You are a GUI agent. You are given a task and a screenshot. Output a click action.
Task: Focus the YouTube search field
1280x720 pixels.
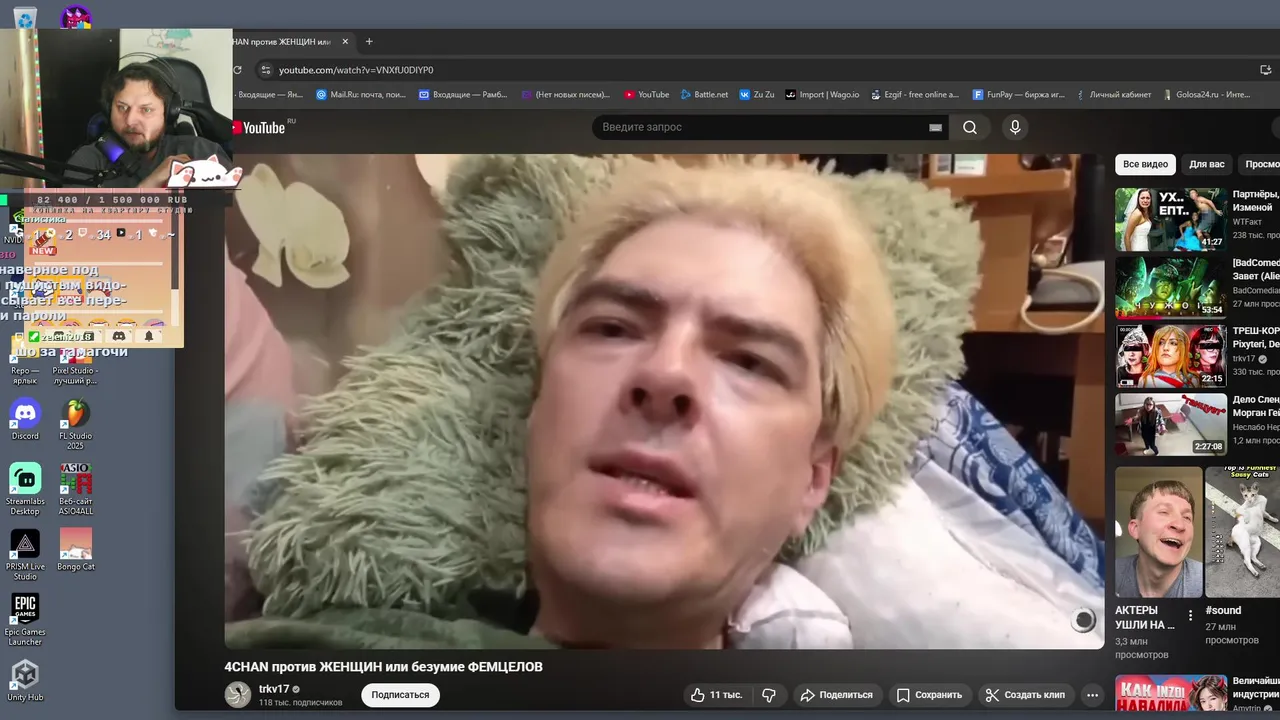tap(760, 127)
